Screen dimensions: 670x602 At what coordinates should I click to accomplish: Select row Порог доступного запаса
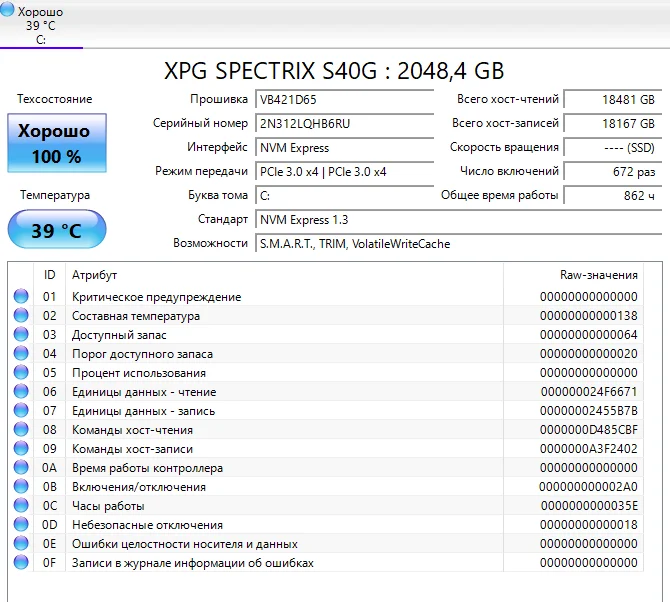[326, 354]
